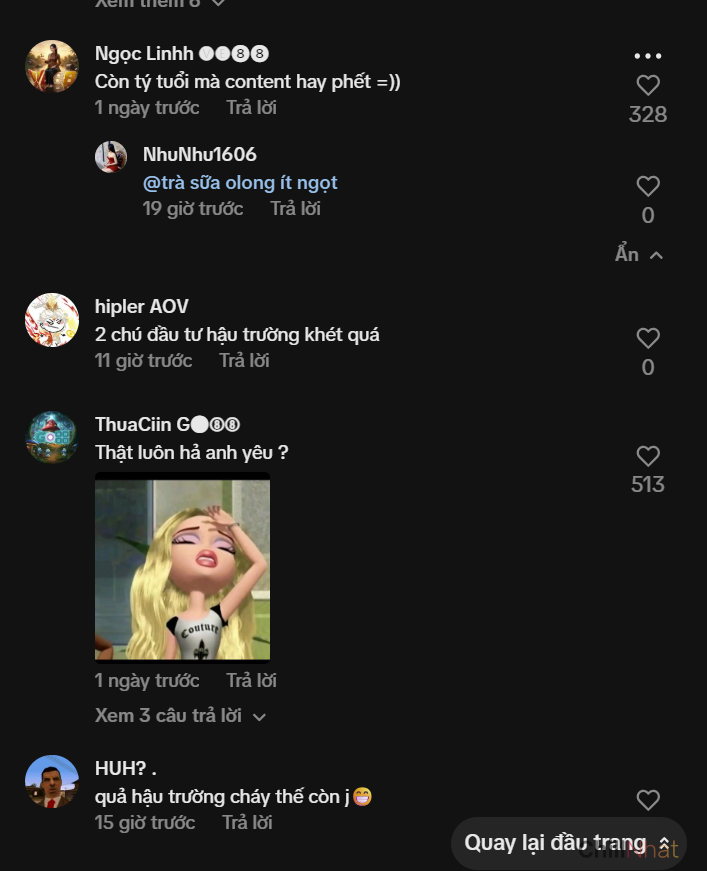Reply to NhuNhu1606's comment
Screen dimensions: 707x871
point(295,209)
